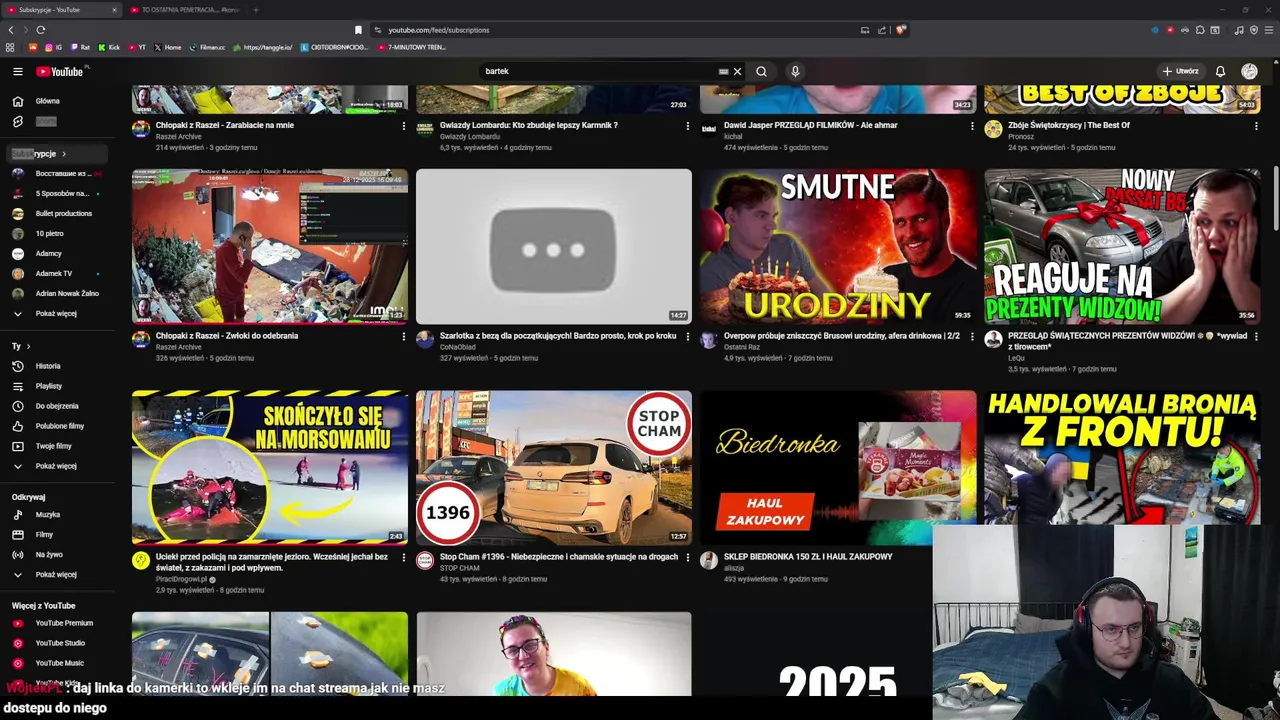Open the YouTube hamburger guide menu
The height and width of the screenshot is (720, 1280).
[x=17, y=71]
